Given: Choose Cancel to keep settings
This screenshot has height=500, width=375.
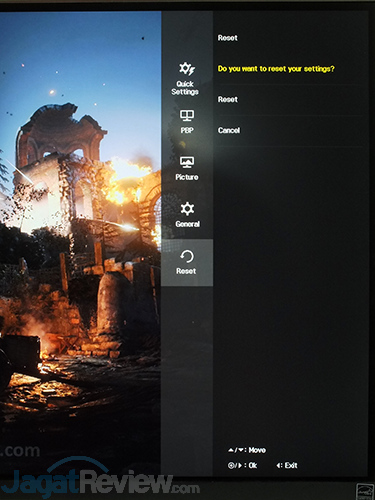Looking at the screenshot, I should pos(229,130).
